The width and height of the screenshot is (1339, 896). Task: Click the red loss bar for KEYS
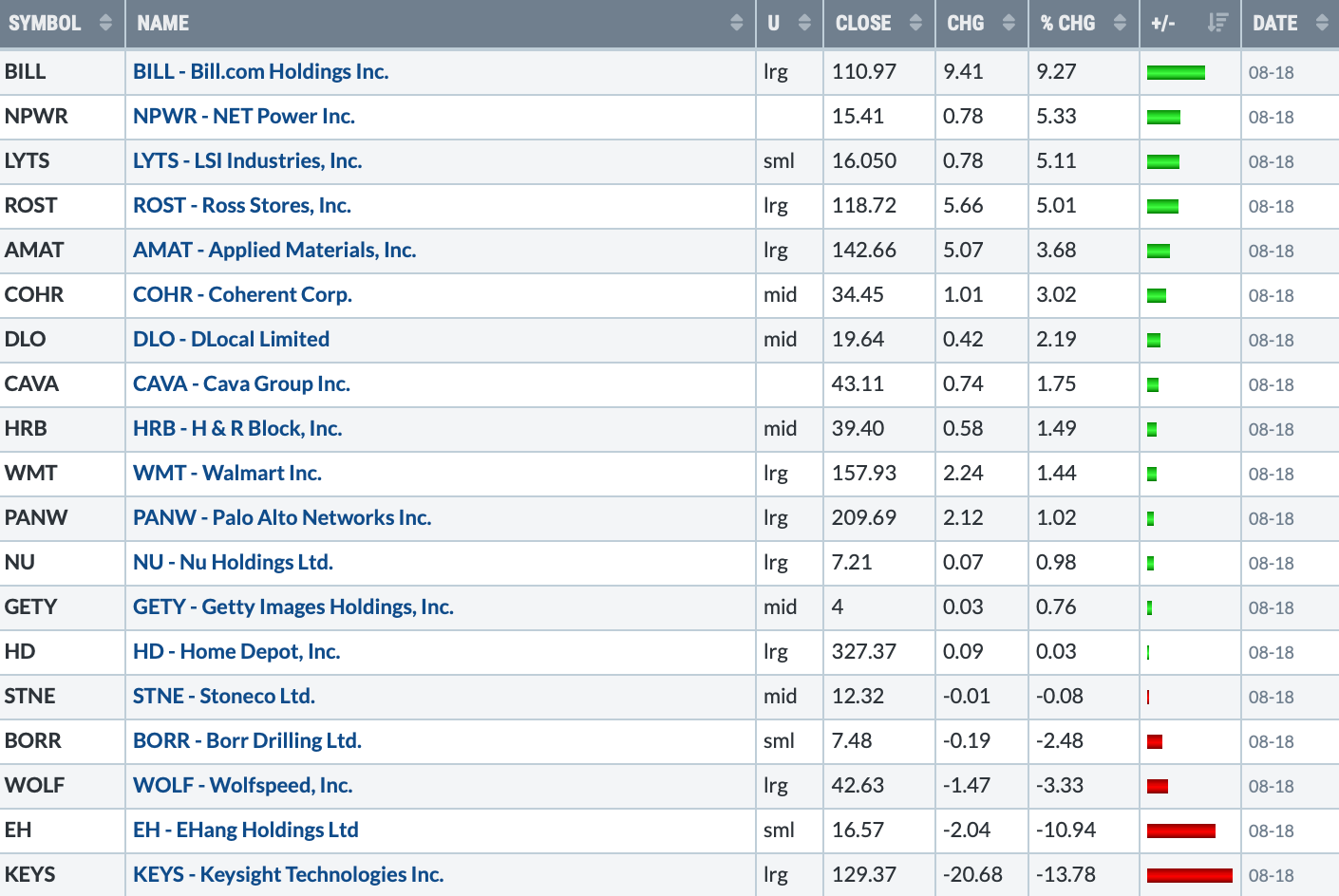point(1190,875)
